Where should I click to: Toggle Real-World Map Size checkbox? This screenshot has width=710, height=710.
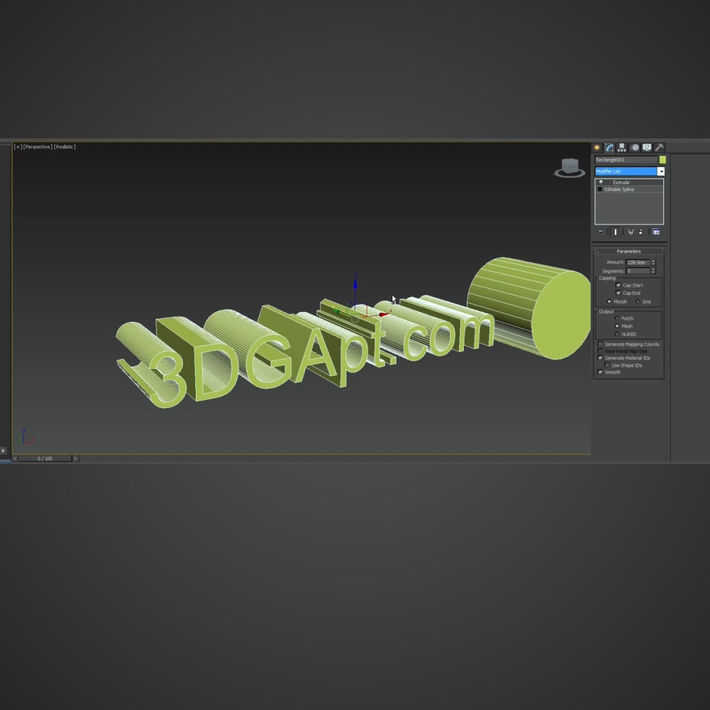coord(600,351)
